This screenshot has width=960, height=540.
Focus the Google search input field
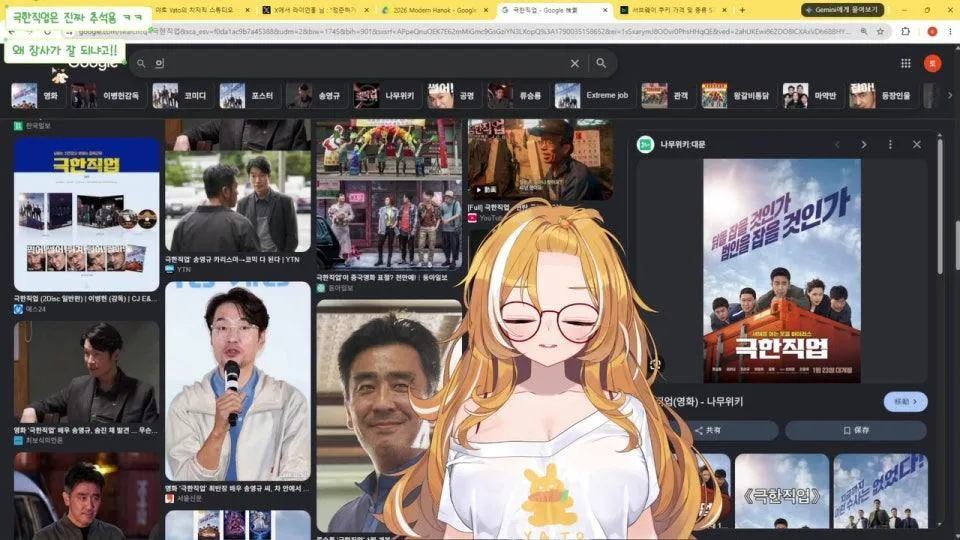point(361,63)
